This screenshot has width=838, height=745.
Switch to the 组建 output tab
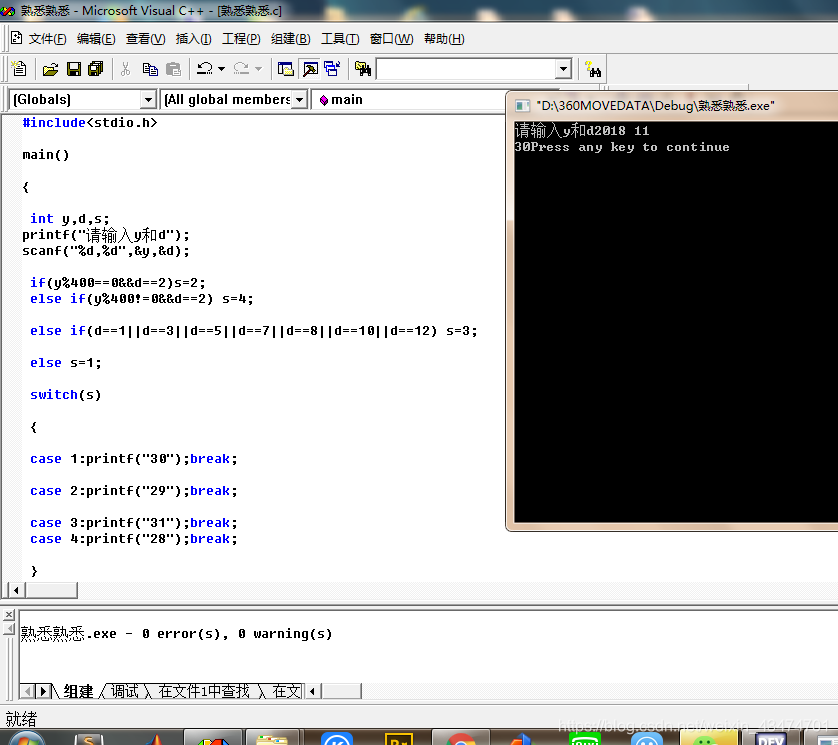click(78, 692)
